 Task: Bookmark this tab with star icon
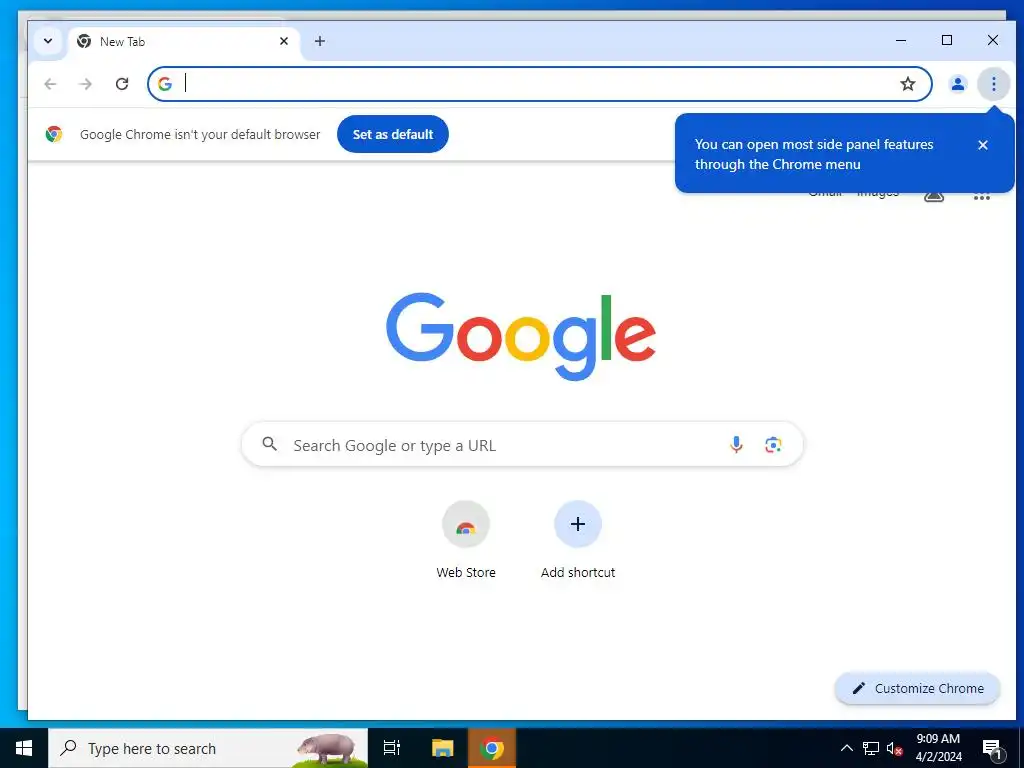(908, 84)
